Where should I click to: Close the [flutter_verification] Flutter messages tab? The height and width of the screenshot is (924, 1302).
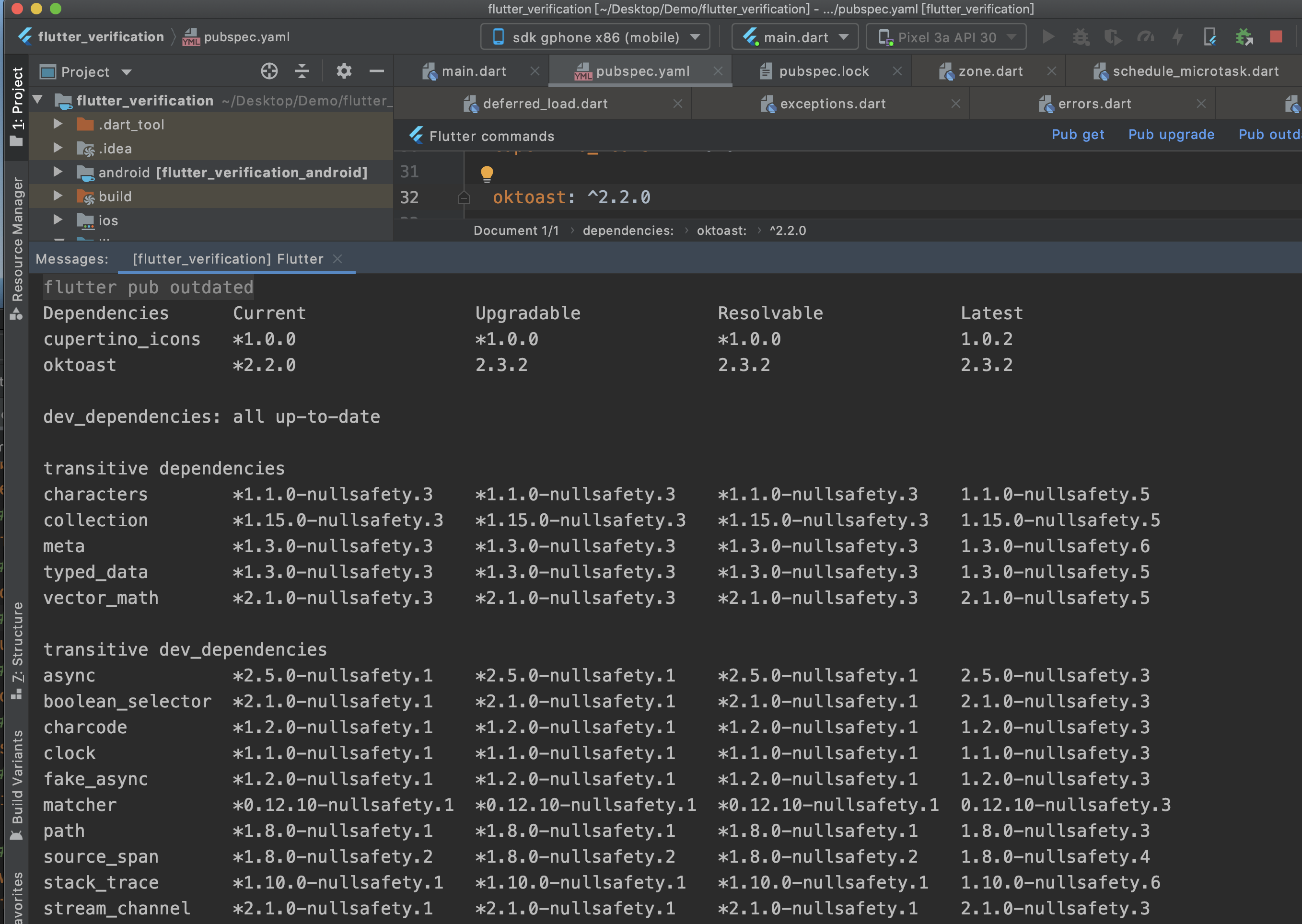coord(337,259)
